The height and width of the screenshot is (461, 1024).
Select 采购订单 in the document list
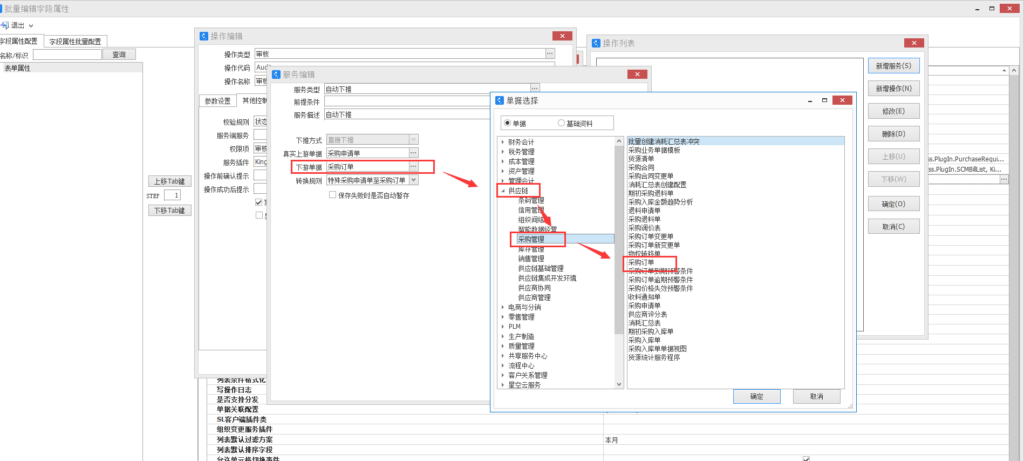(x=641, y=262)
